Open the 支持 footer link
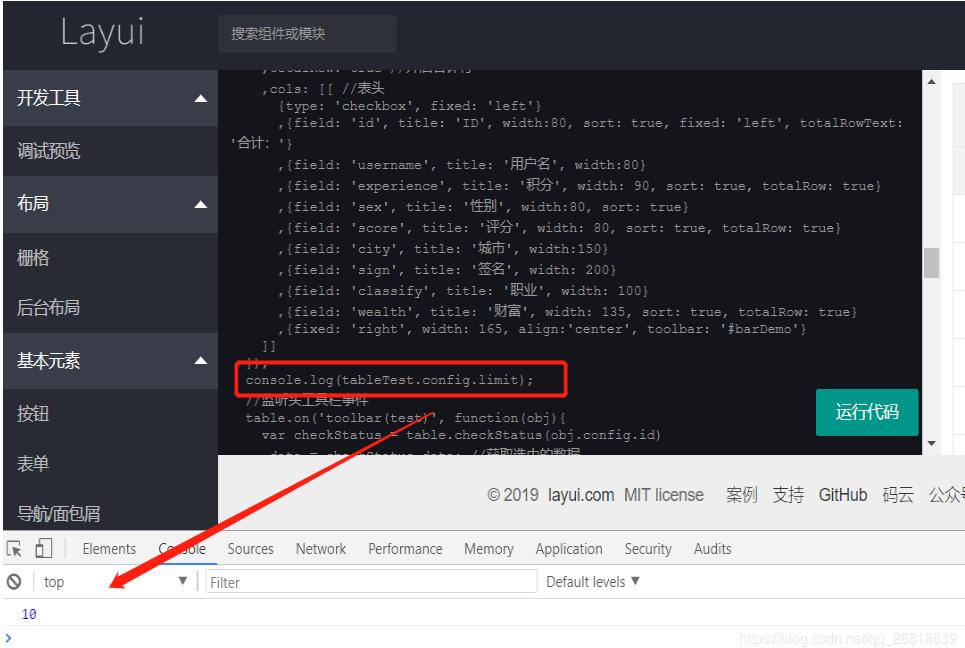The image size is (965, 648). (788, 495)
